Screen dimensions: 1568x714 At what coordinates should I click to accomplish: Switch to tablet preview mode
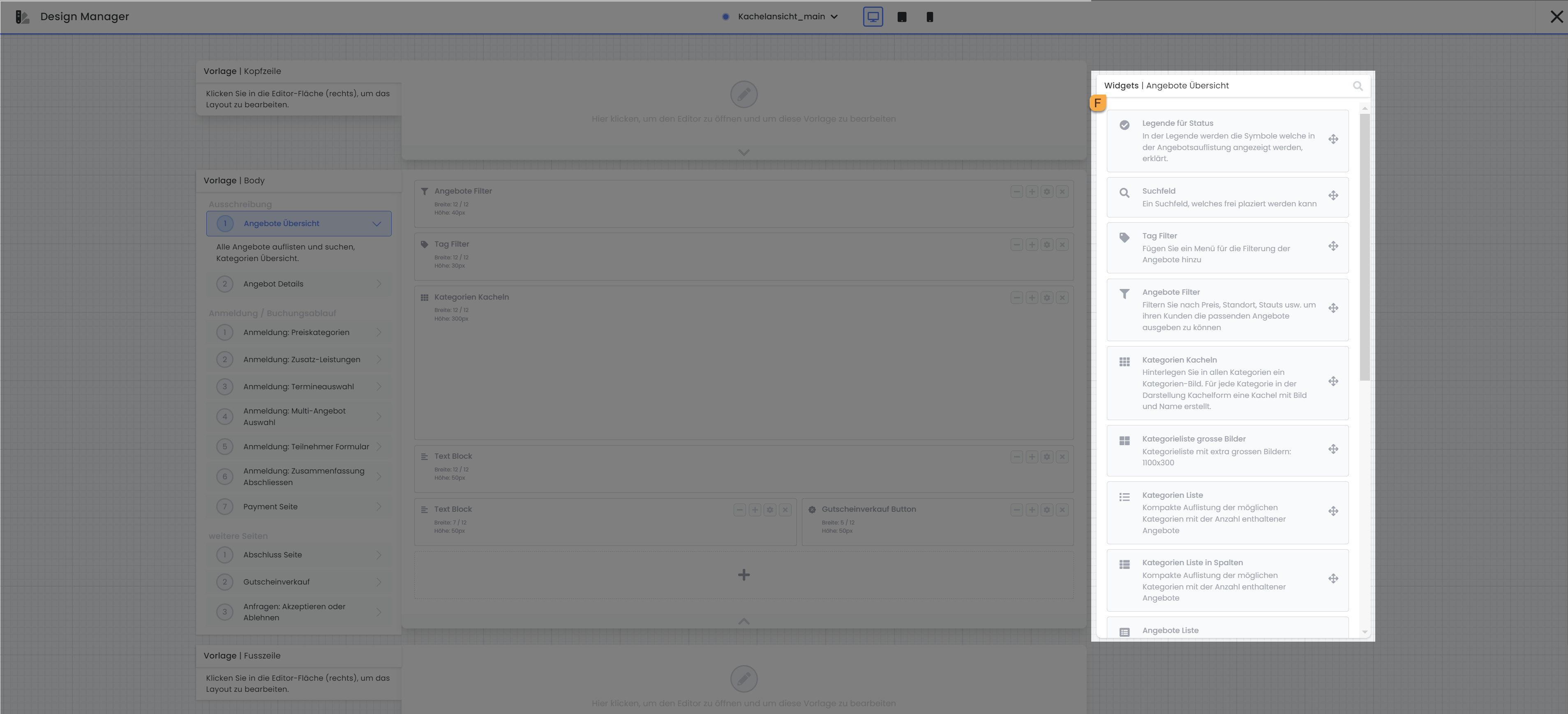[x=901, y=17]
